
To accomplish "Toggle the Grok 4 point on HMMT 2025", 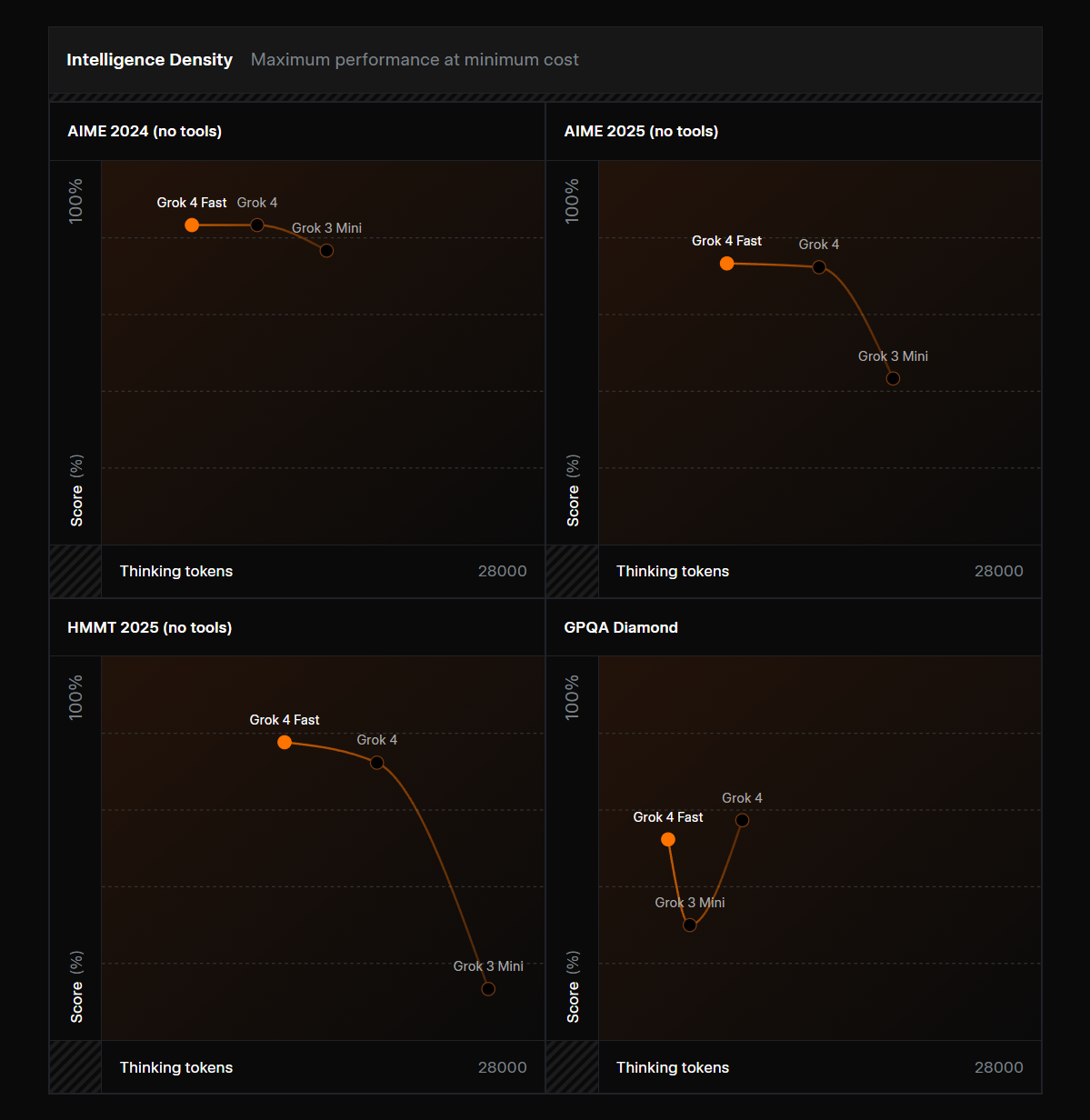I will coord(376,763).
